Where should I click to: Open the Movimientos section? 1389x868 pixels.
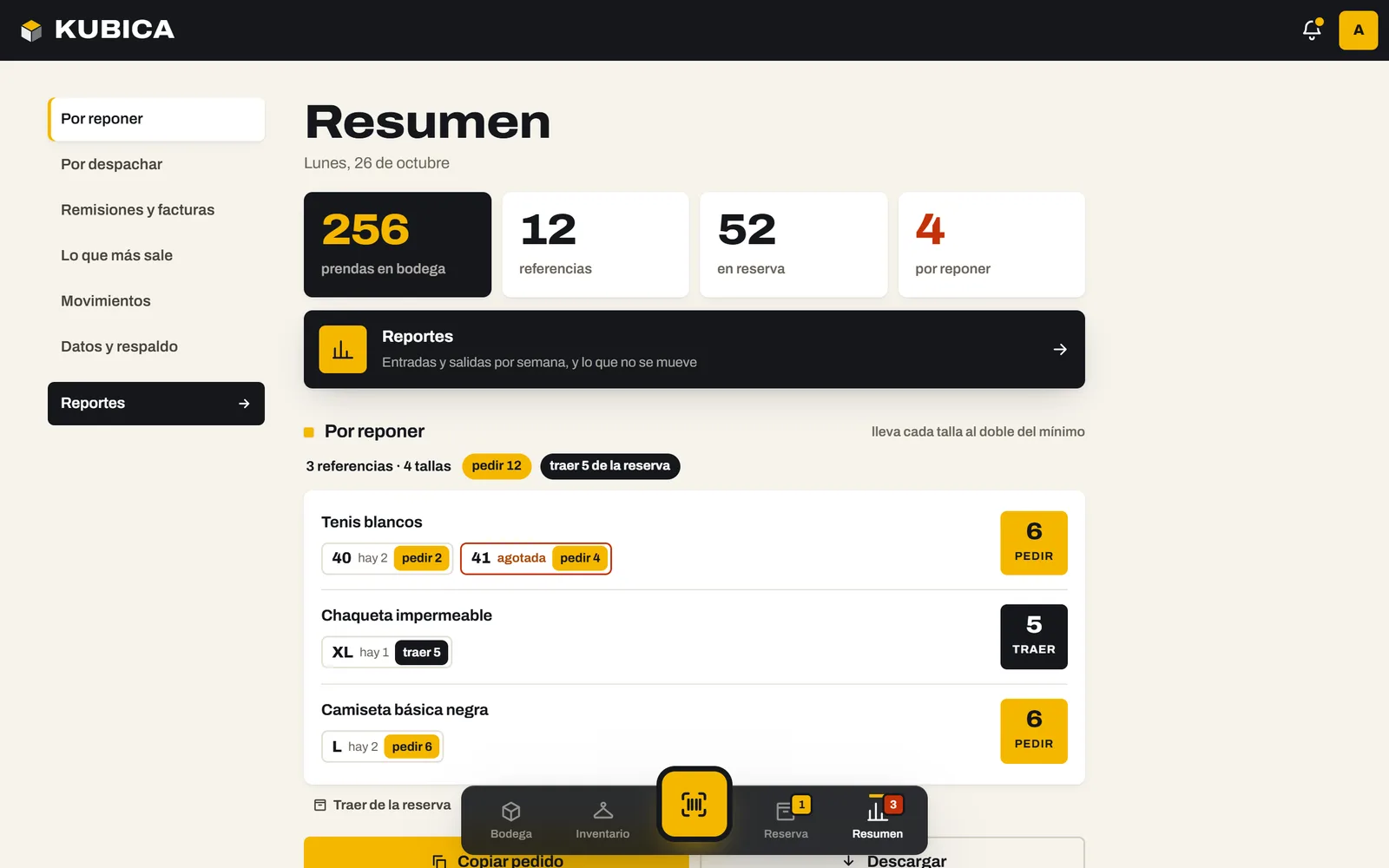tap(156, 301)
